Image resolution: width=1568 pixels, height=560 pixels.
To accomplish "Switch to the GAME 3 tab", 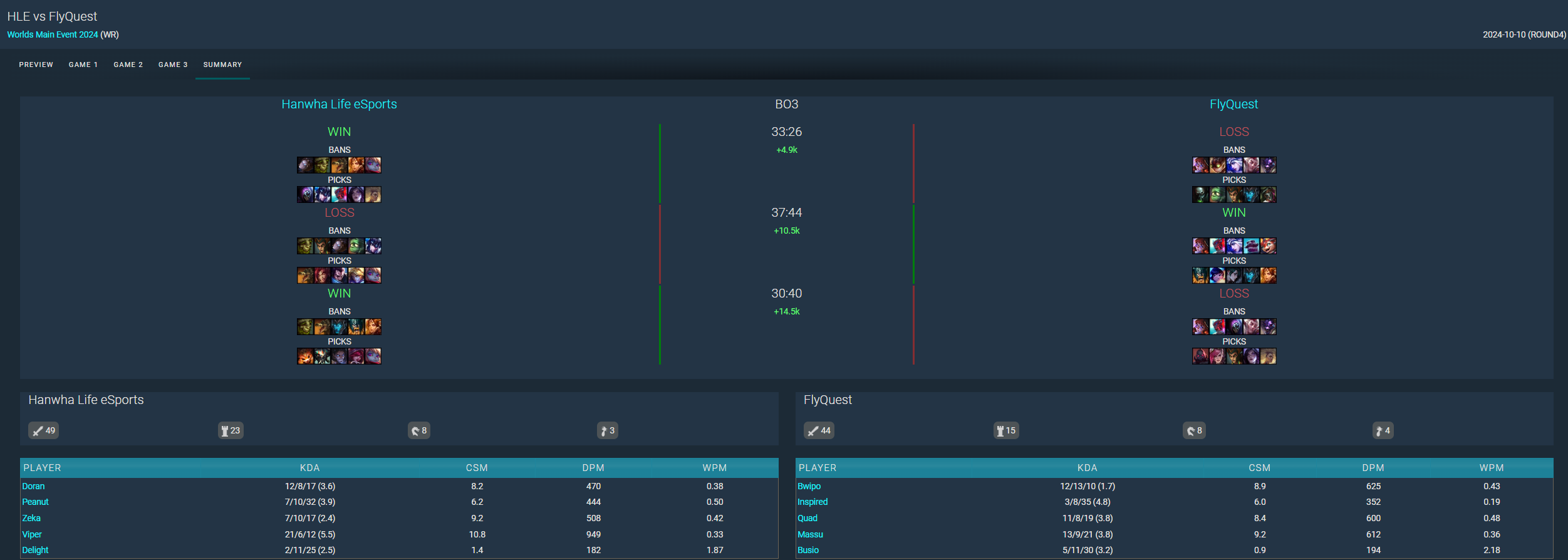I will point(173,65).
